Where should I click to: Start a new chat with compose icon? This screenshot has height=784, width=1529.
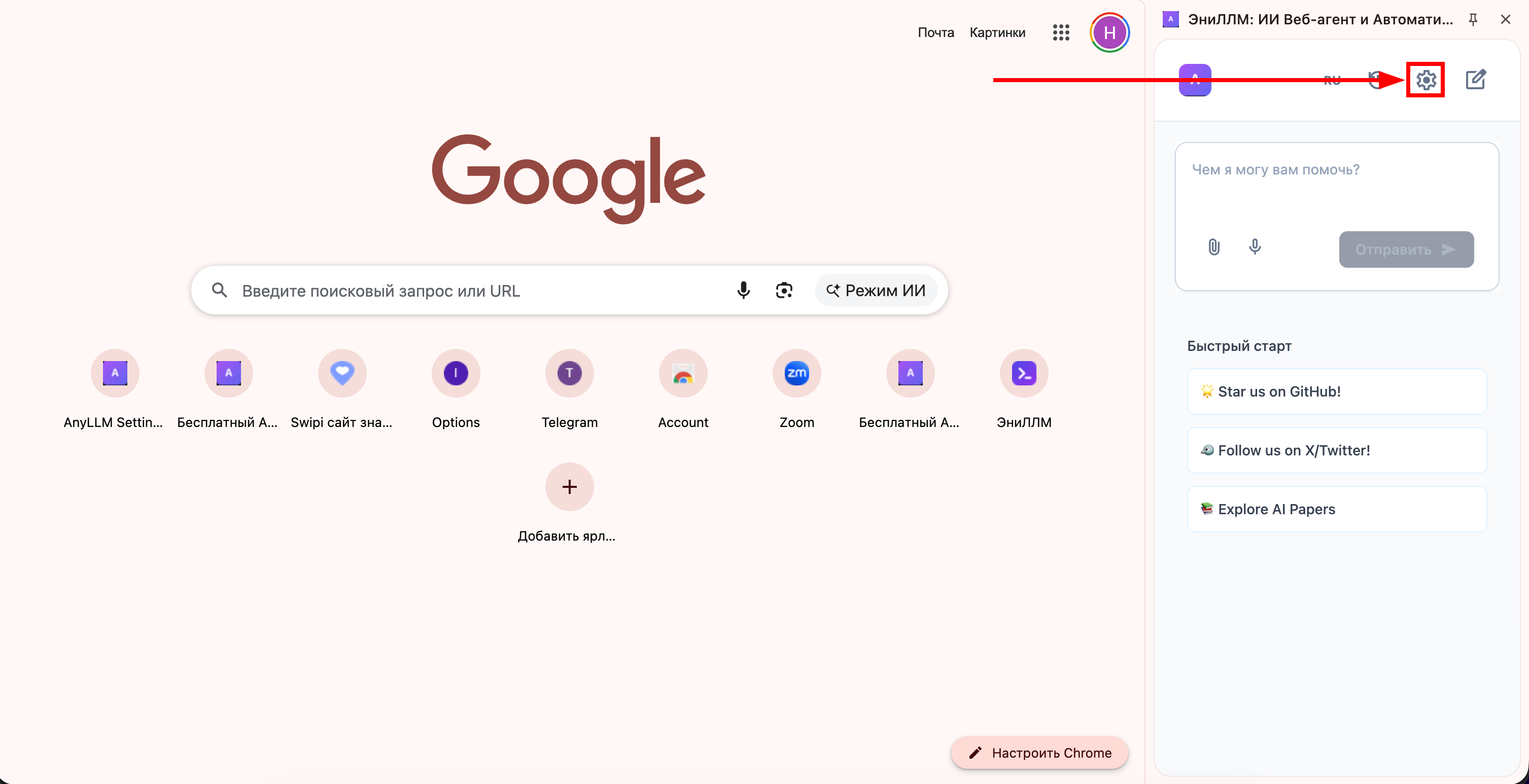click(x=1475, y=80)
